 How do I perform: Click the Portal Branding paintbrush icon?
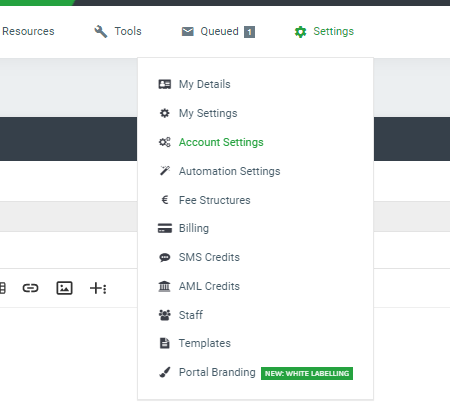tap(165, 372)
